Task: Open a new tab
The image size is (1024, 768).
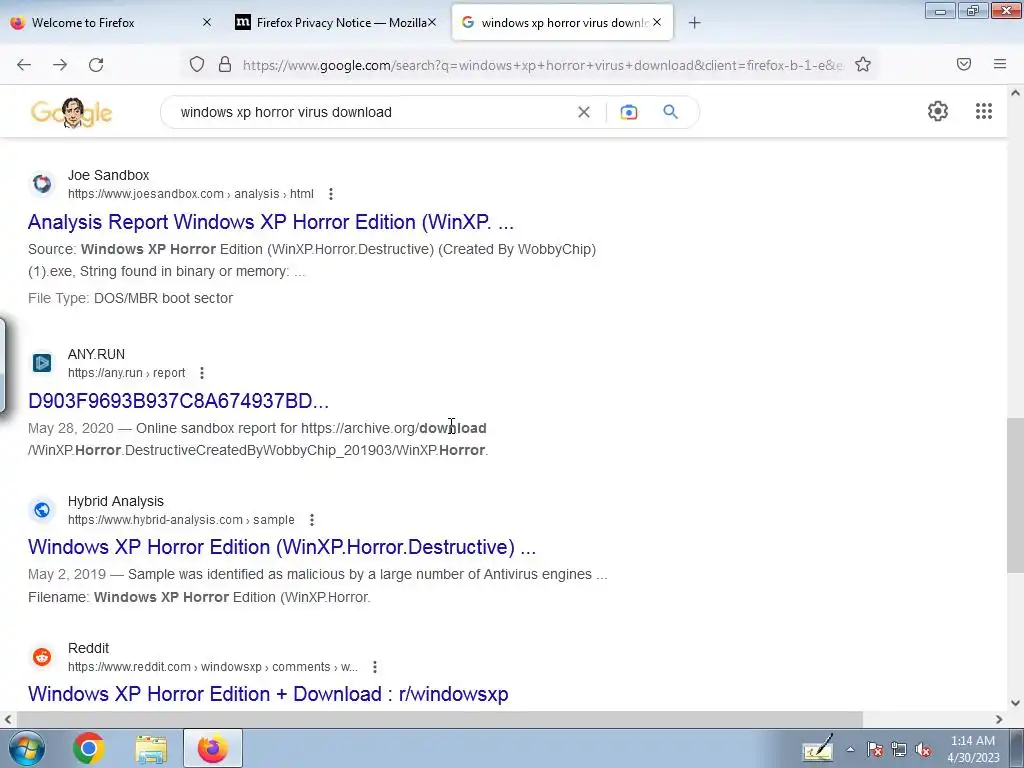Action: coord(694,23)
